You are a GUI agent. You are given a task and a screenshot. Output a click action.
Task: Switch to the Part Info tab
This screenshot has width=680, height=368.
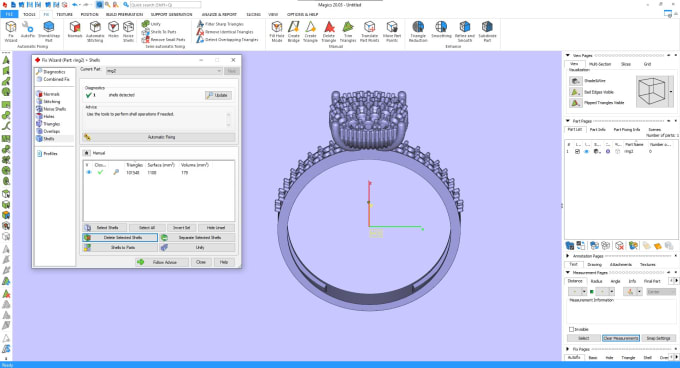(x=598, y=130)
